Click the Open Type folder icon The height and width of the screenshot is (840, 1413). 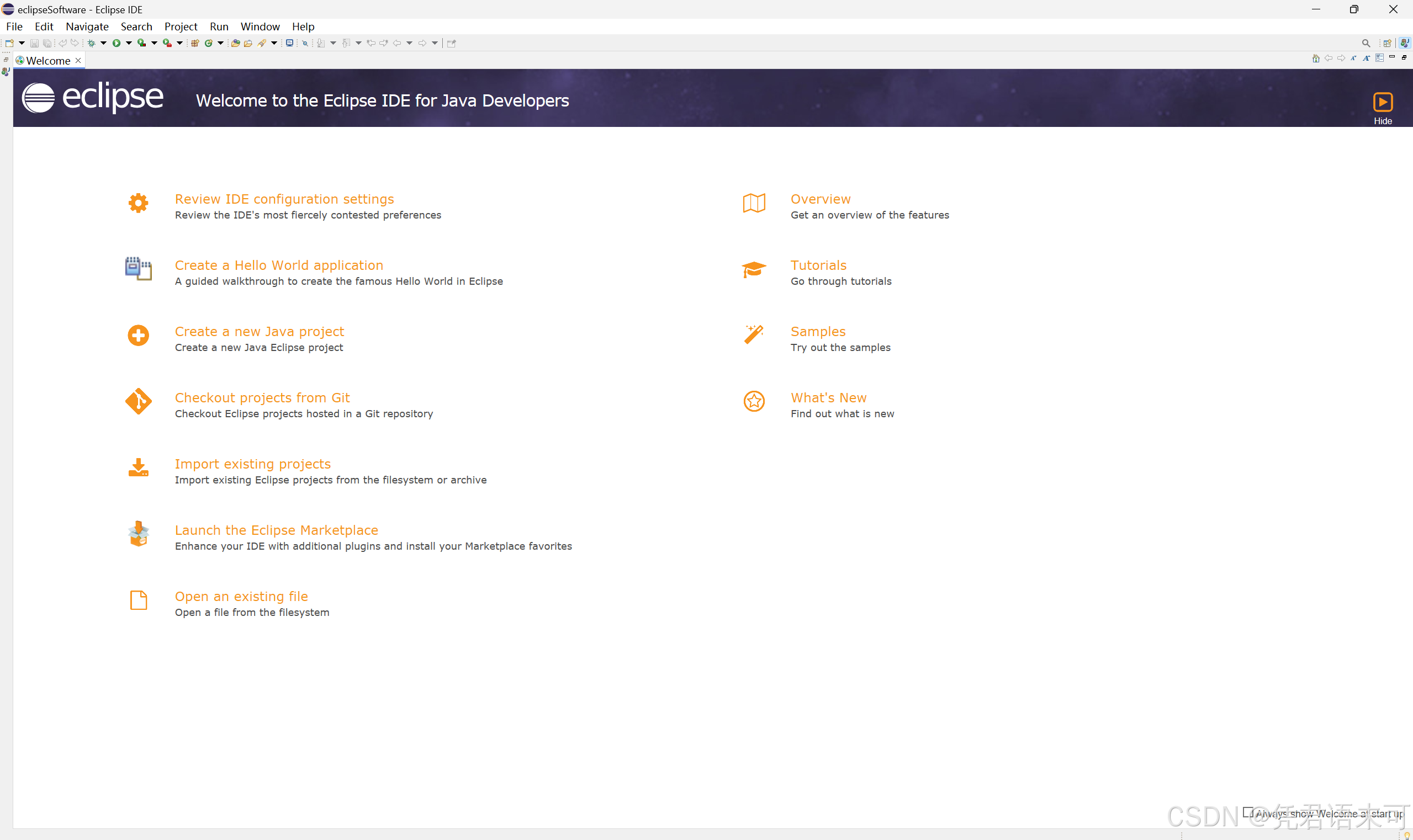pos(236,43)
